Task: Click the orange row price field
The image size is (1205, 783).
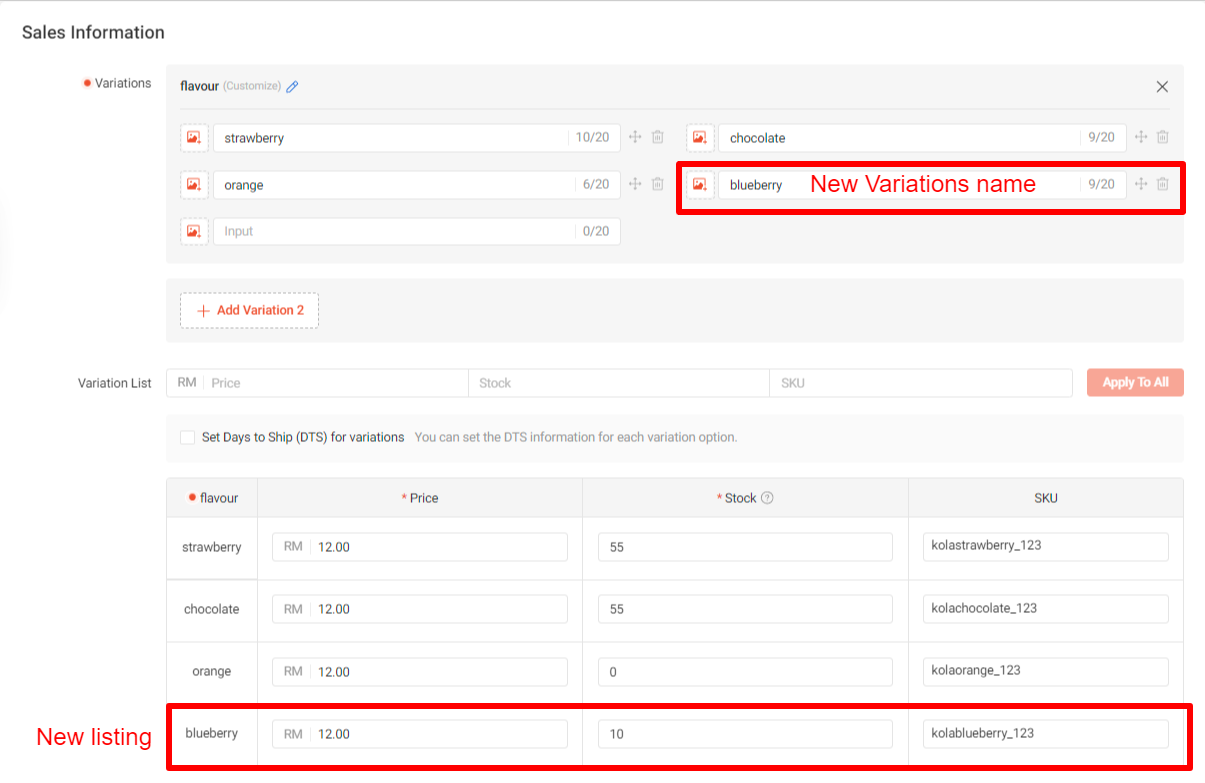Action: 420,672
